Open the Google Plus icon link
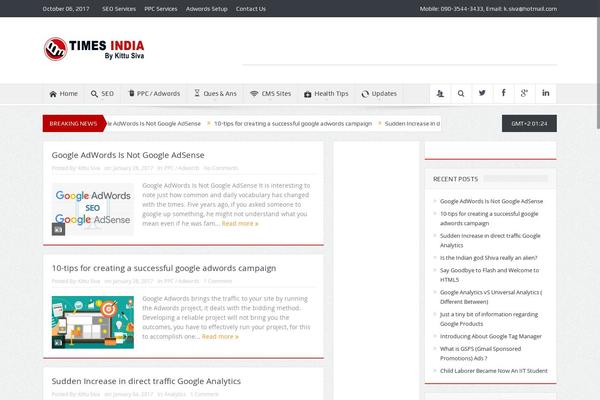The height and width of the screenshot is (400, 600). coord(524,93)
